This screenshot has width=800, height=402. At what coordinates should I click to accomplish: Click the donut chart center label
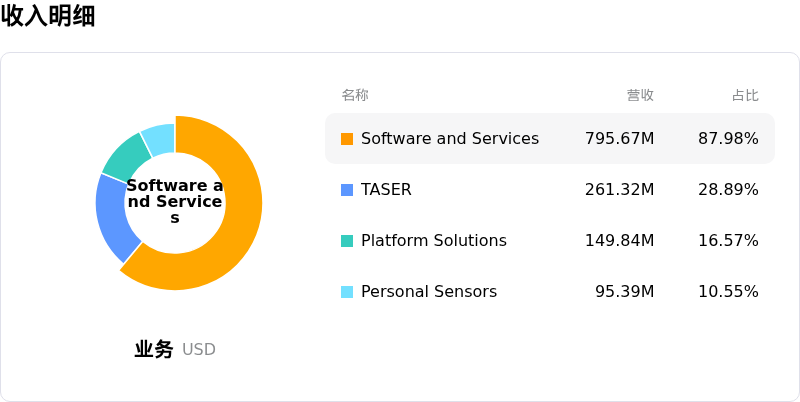tap(175, 202)
